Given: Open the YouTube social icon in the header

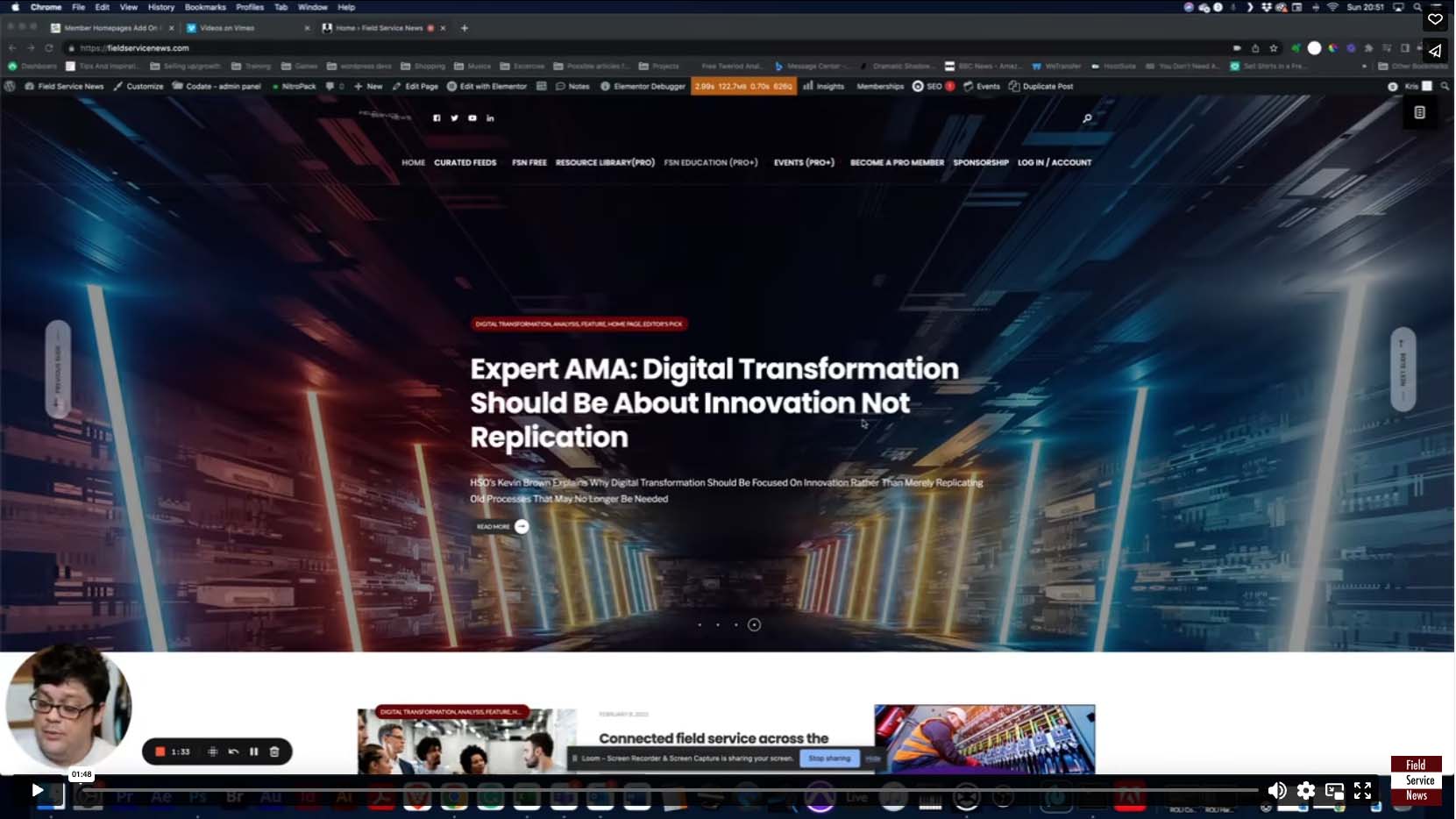Looking at the screenshot, I should 472,118.
